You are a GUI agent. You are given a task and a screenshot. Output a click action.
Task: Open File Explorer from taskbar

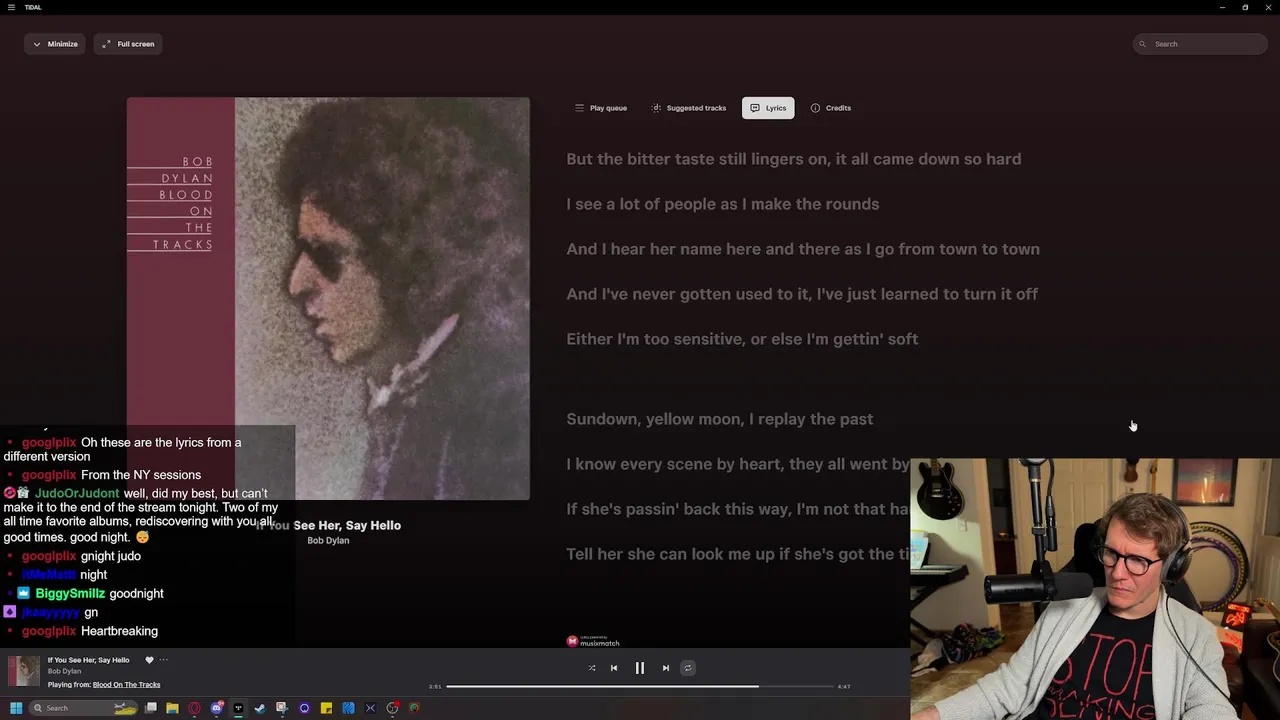pos(172,708)
